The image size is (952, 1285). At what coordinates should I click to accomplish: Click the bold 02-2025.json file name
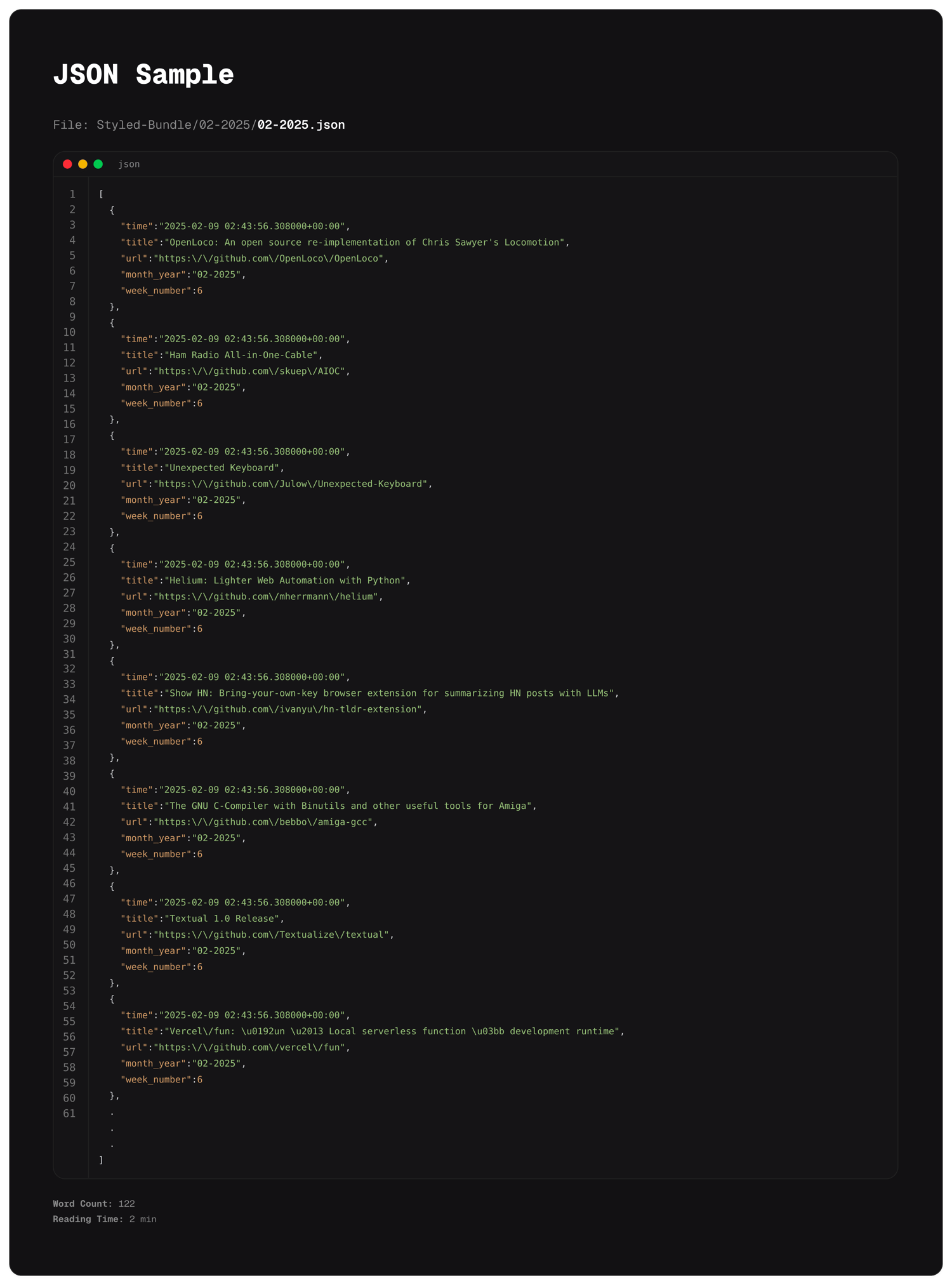click(301, 125)
